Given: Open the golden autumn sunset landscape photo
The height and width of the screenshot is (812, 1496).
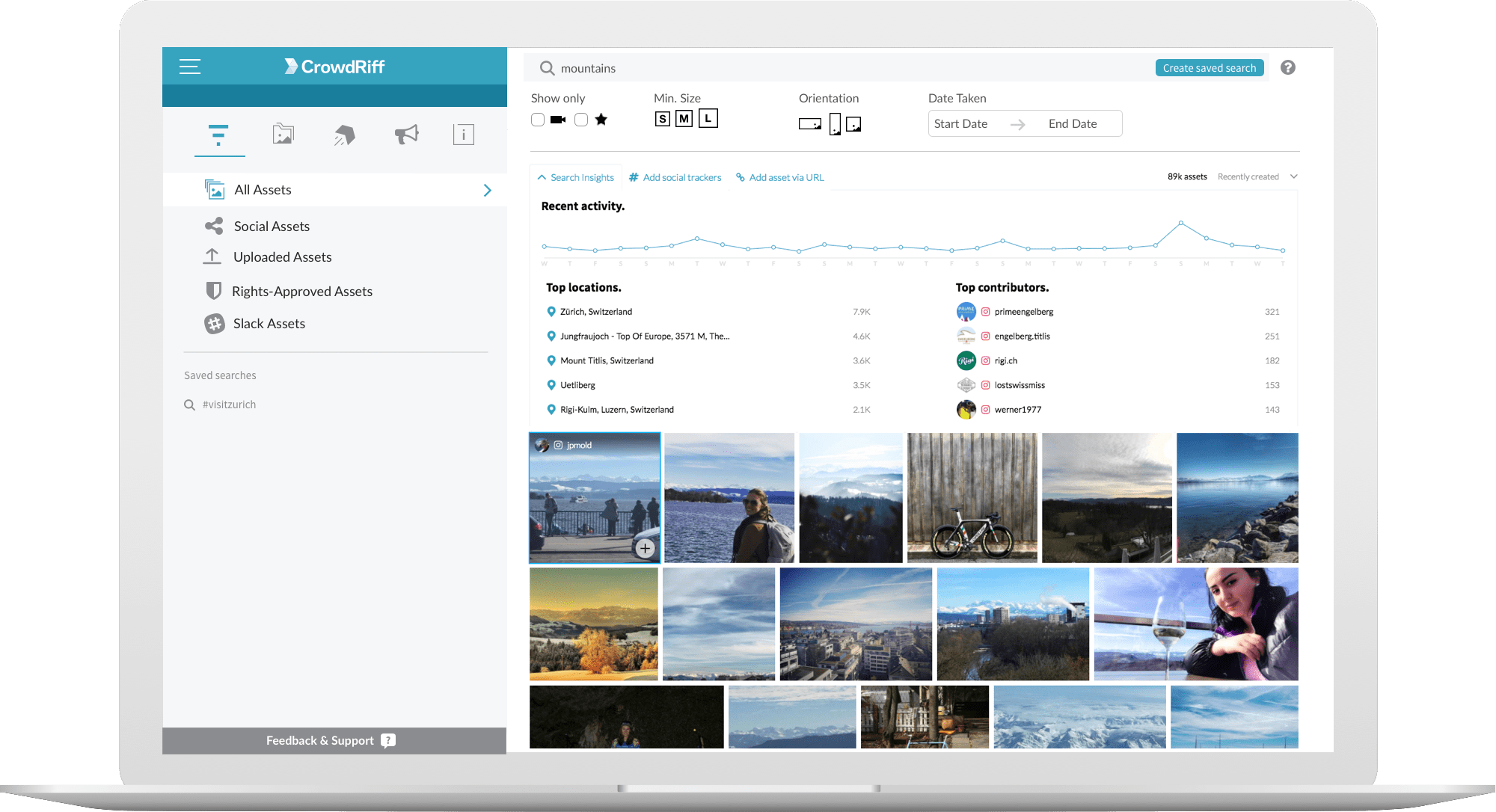Looking at the screenshot, I should 594,624.
